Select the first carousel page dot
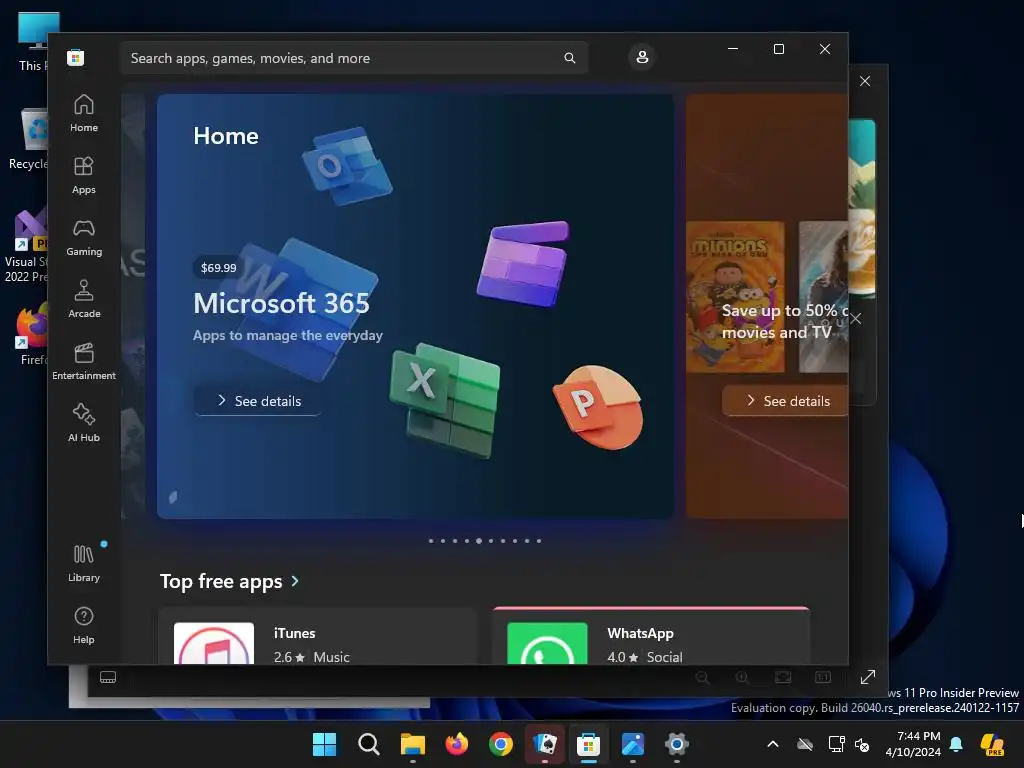 pyautogui.click(x=431, y=541)
